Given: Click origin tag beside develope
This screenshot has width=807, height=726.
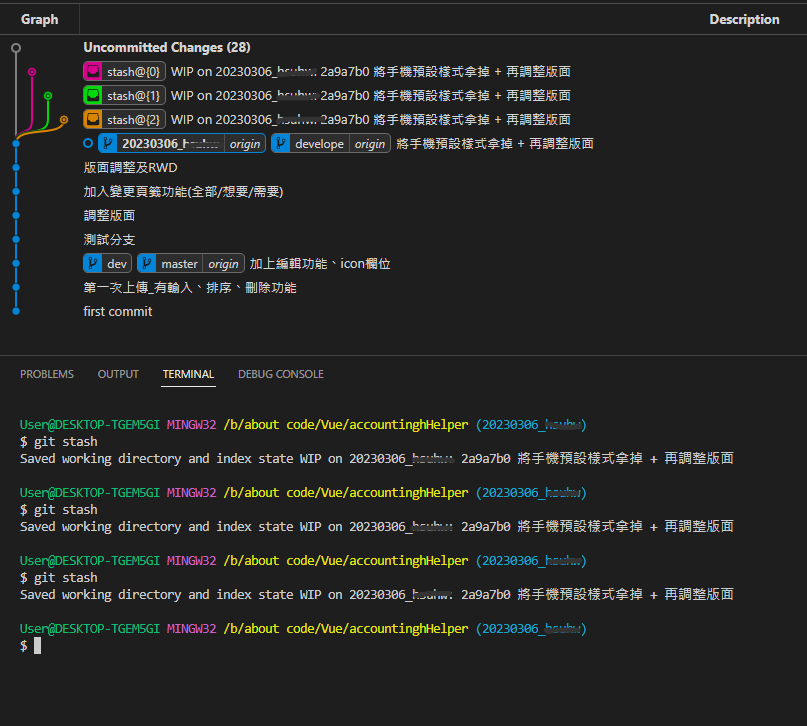Looking at the screenshot, I should click(370, 144).
